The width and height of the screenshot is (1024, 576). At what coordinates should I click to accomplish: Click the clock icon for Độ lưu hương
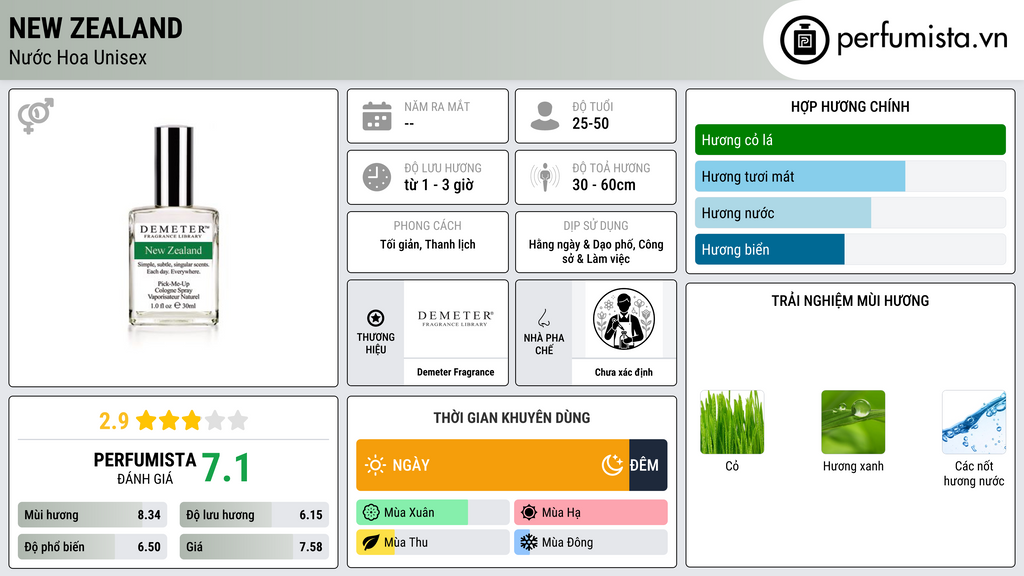377,177
